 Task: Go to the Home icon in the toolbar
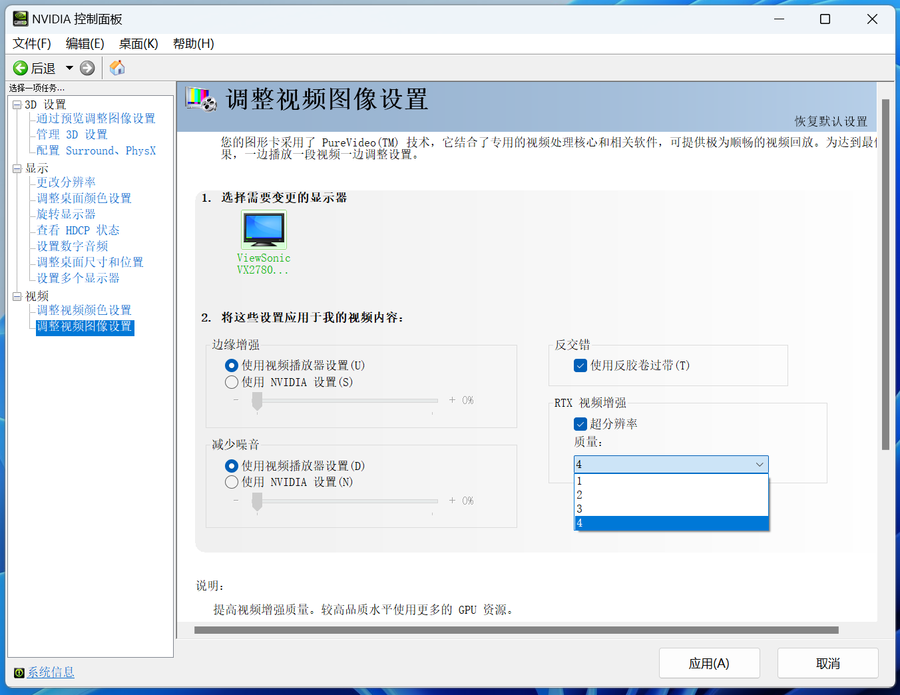(117, 68)
